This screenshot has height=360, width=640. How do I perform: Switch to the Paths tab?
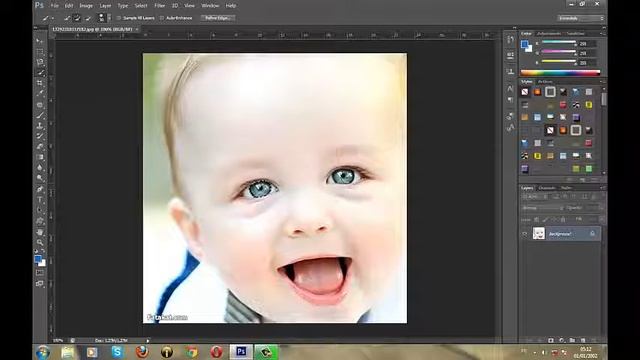coord(566,188)
